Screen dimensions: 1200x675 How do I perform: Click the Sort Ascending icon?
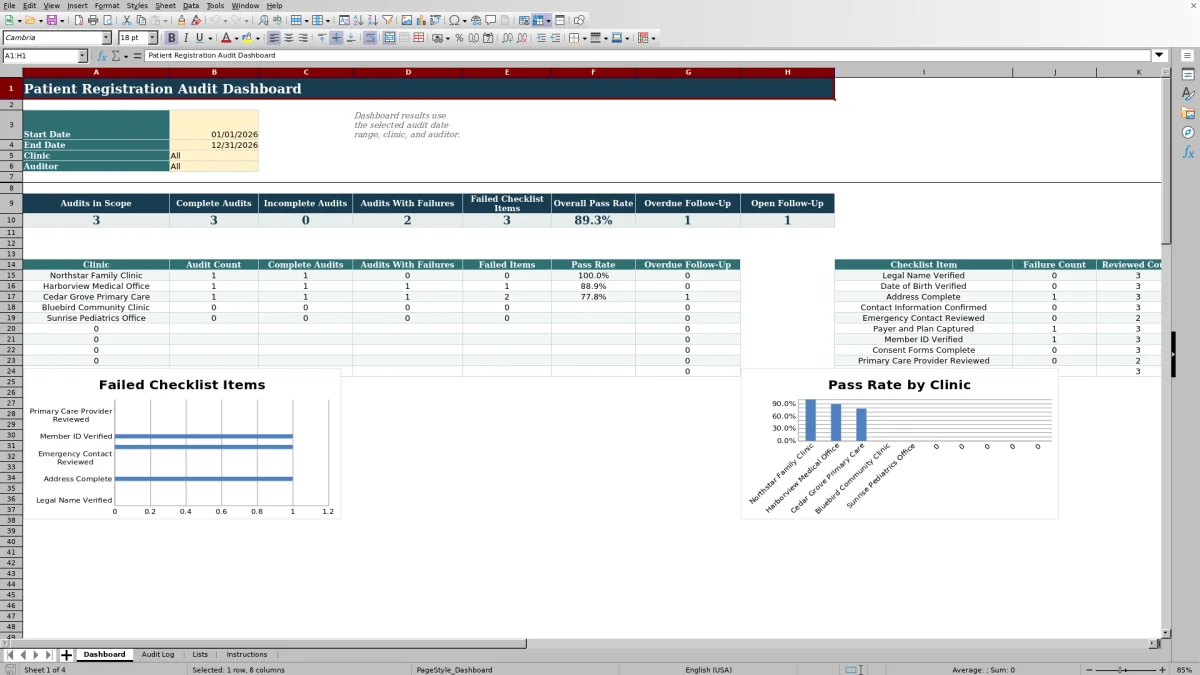[x=359, y=20]
